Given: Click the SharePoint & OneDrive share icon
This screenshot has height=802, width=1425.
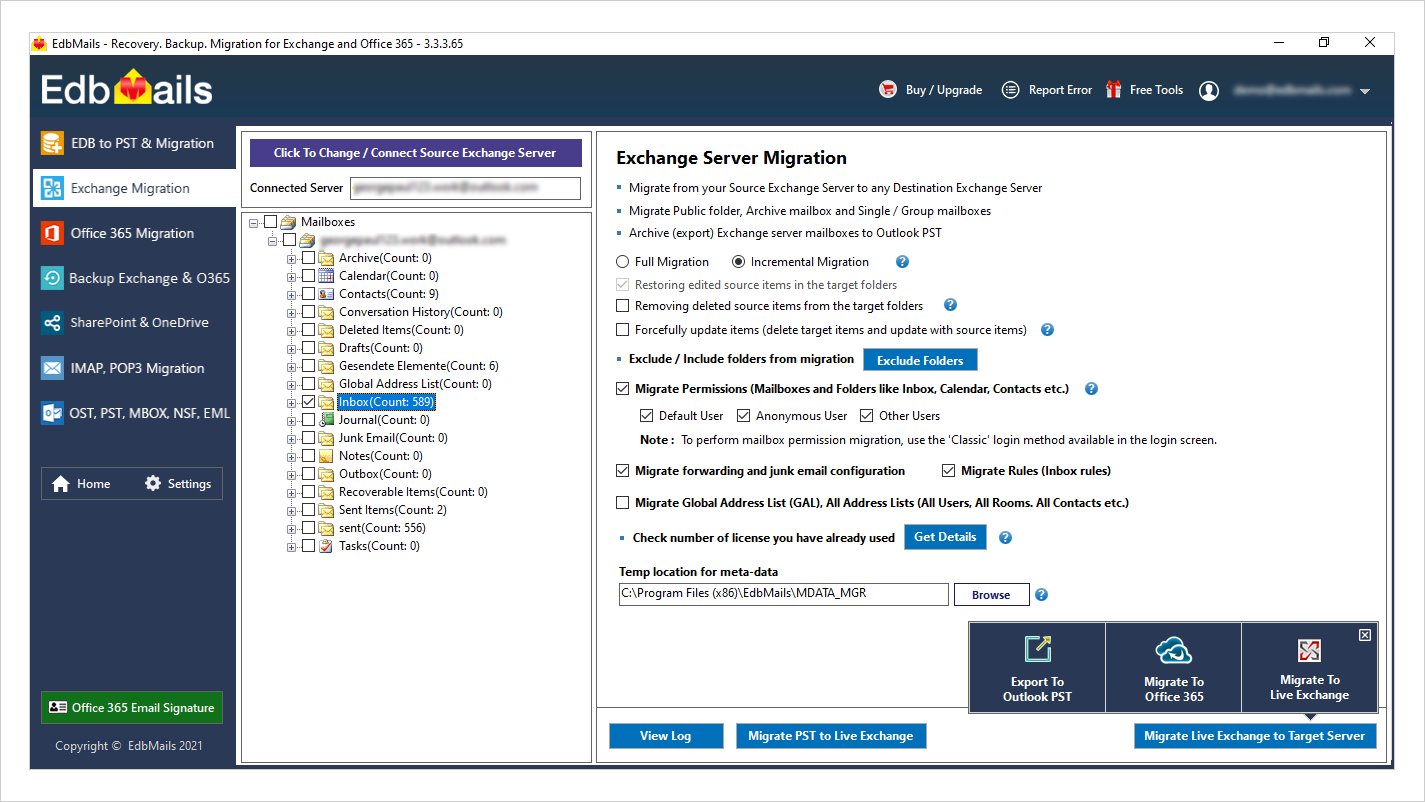Looking at the screenshot, I should (x=52, y=323).
